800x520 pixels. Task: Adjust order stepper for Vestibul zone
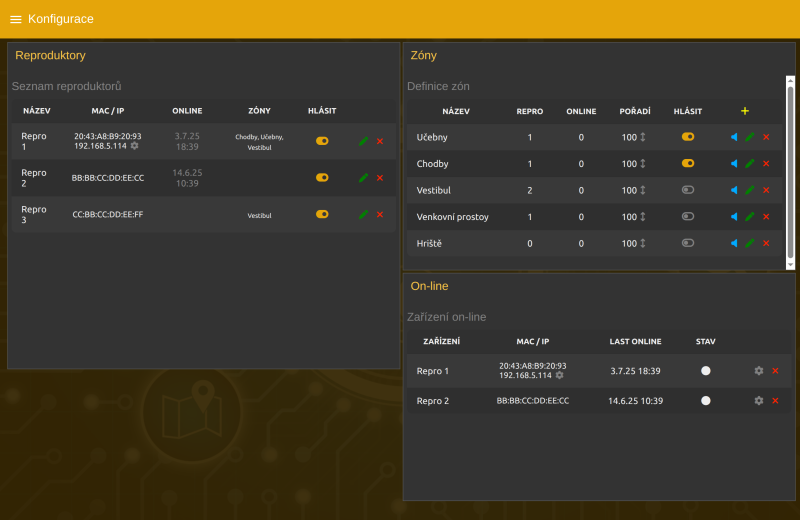point(643,190)
